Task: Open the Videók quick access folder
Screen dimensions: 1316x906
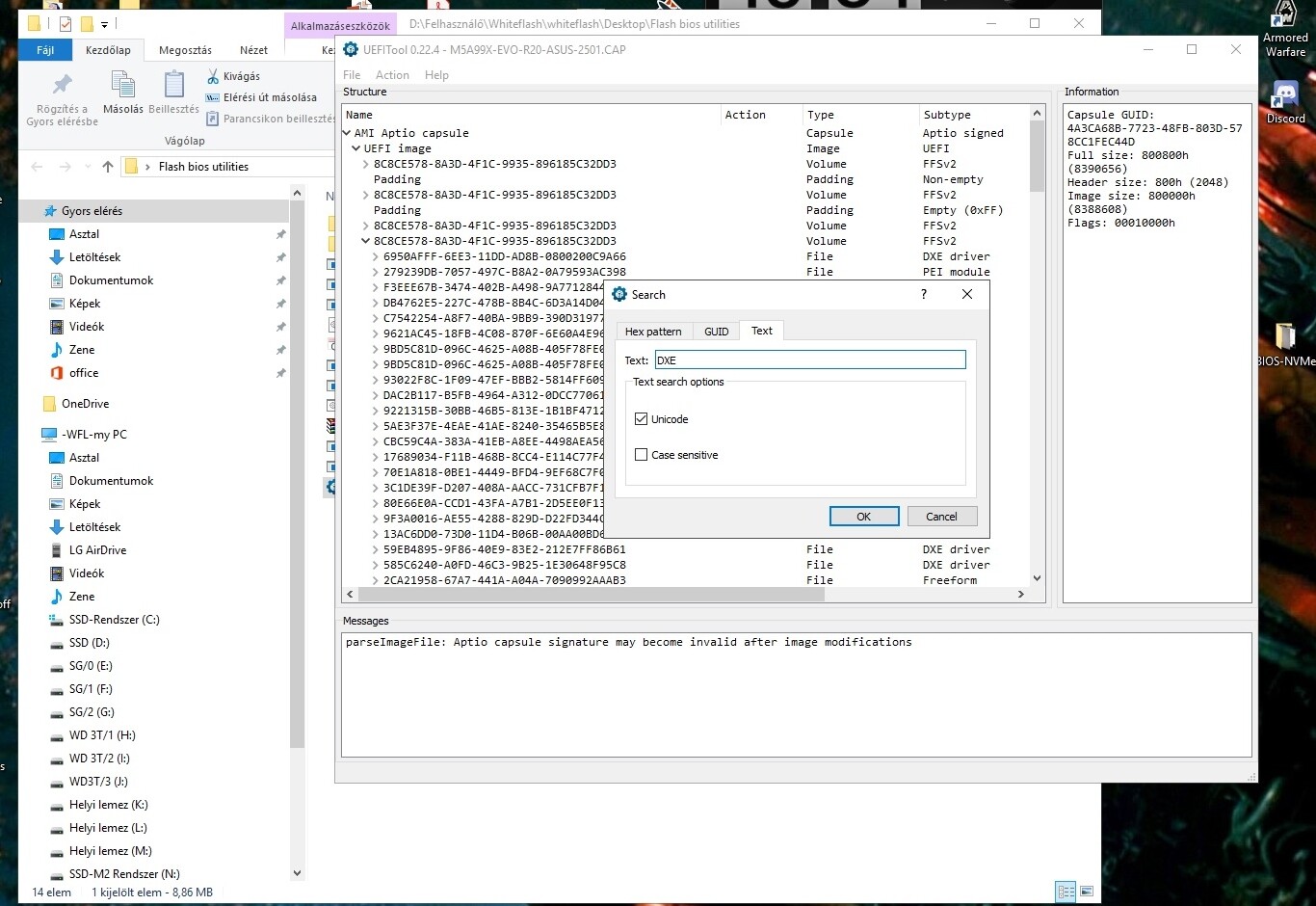Action: click(x=87, y=327)
